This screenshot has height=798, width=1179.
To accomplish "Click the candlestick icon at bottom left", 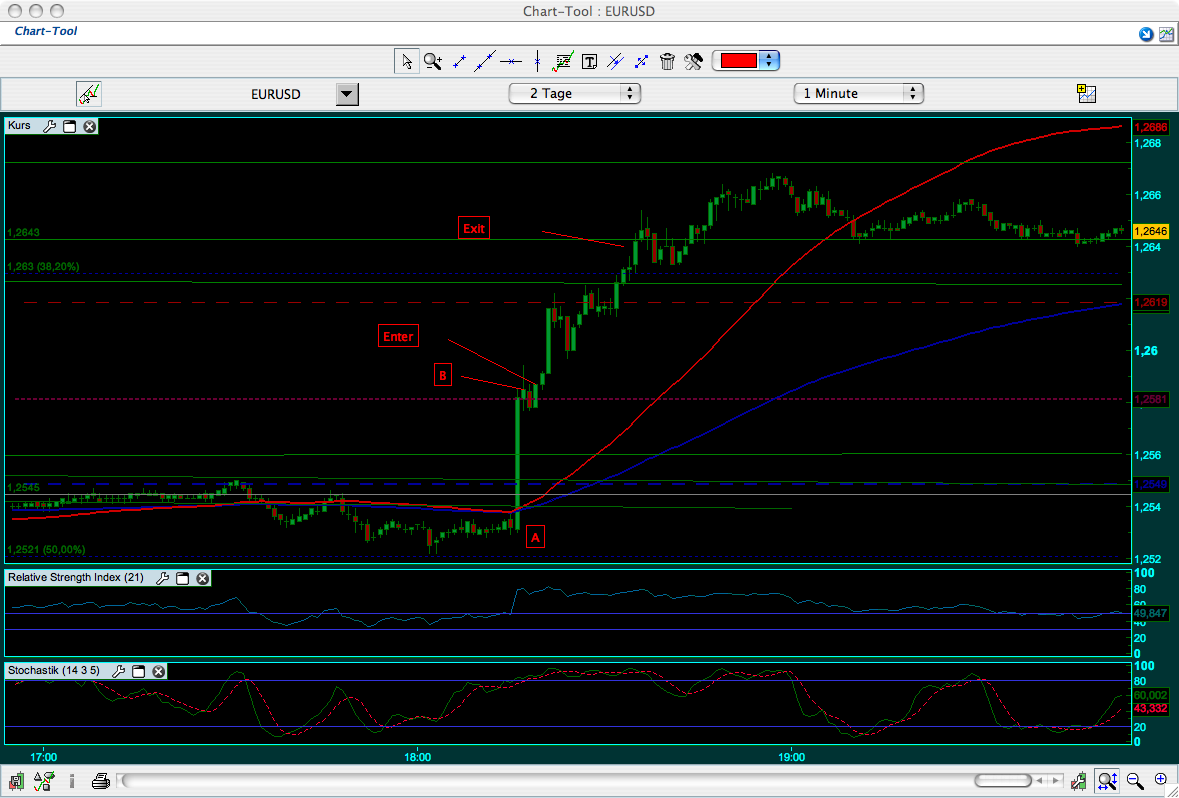I will (x=17, y=781).
